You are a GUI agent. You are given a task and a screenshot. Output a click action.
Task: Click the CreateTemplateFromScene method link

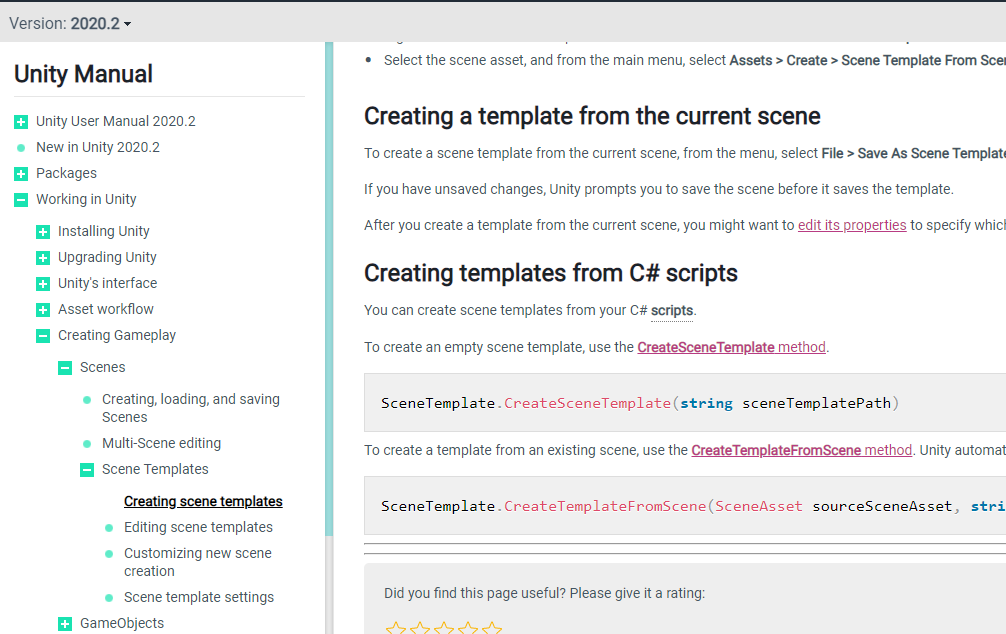point(801,450)
